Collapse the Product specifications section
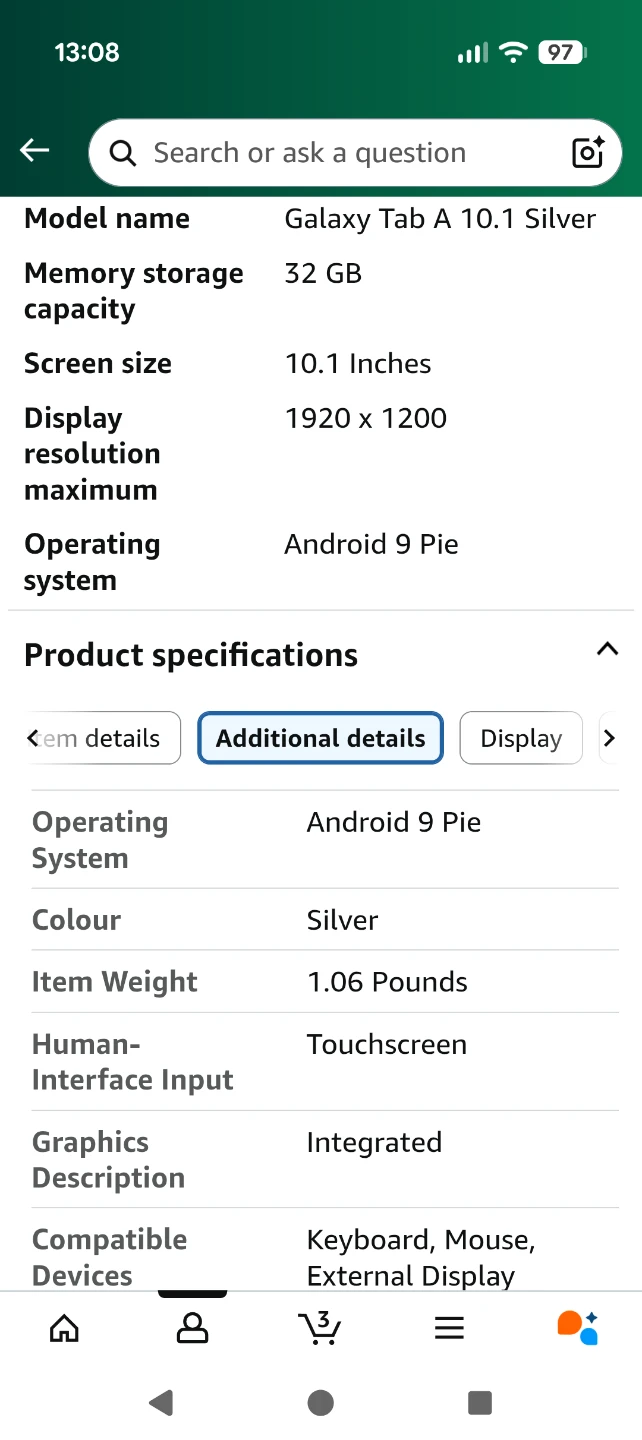Image resolution: width=642 pixels, height=1440 pixels. point(607,649)
